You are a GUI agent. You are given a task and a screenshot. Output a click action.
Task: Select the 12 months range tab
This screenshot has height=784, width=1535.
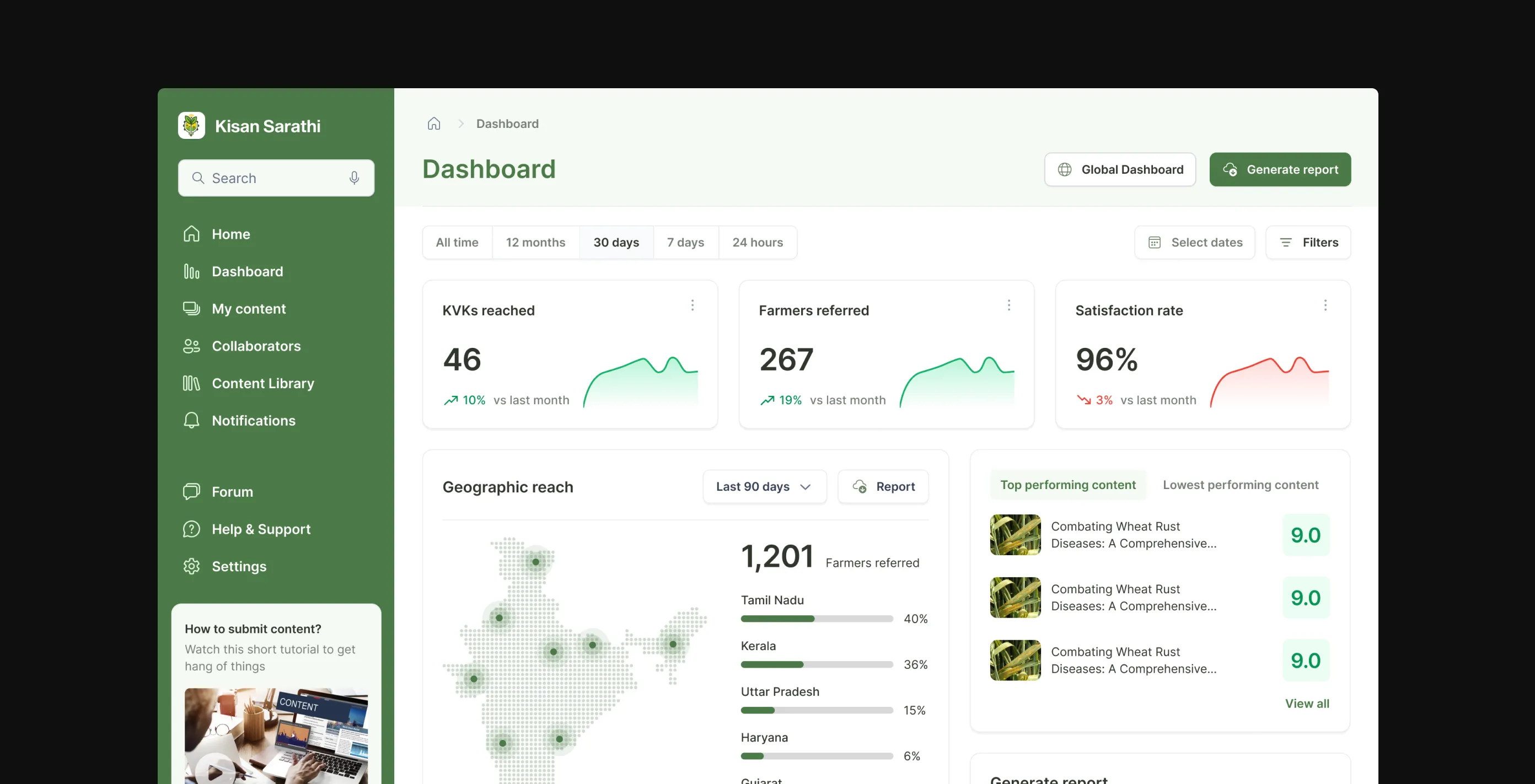[536, 242]
